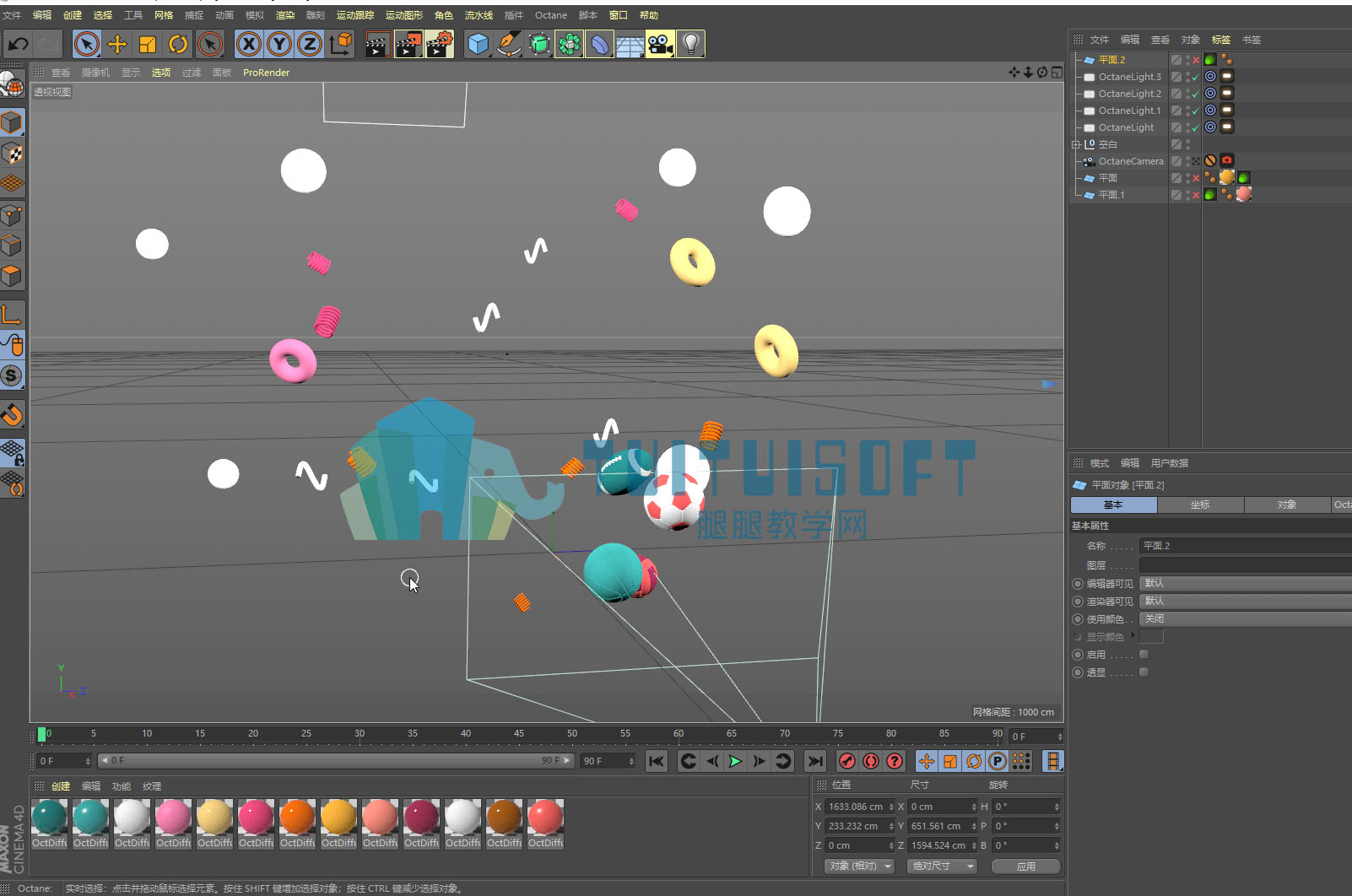Open the 运动图形 menu
1352x896 pixels.
click(404, 15)
